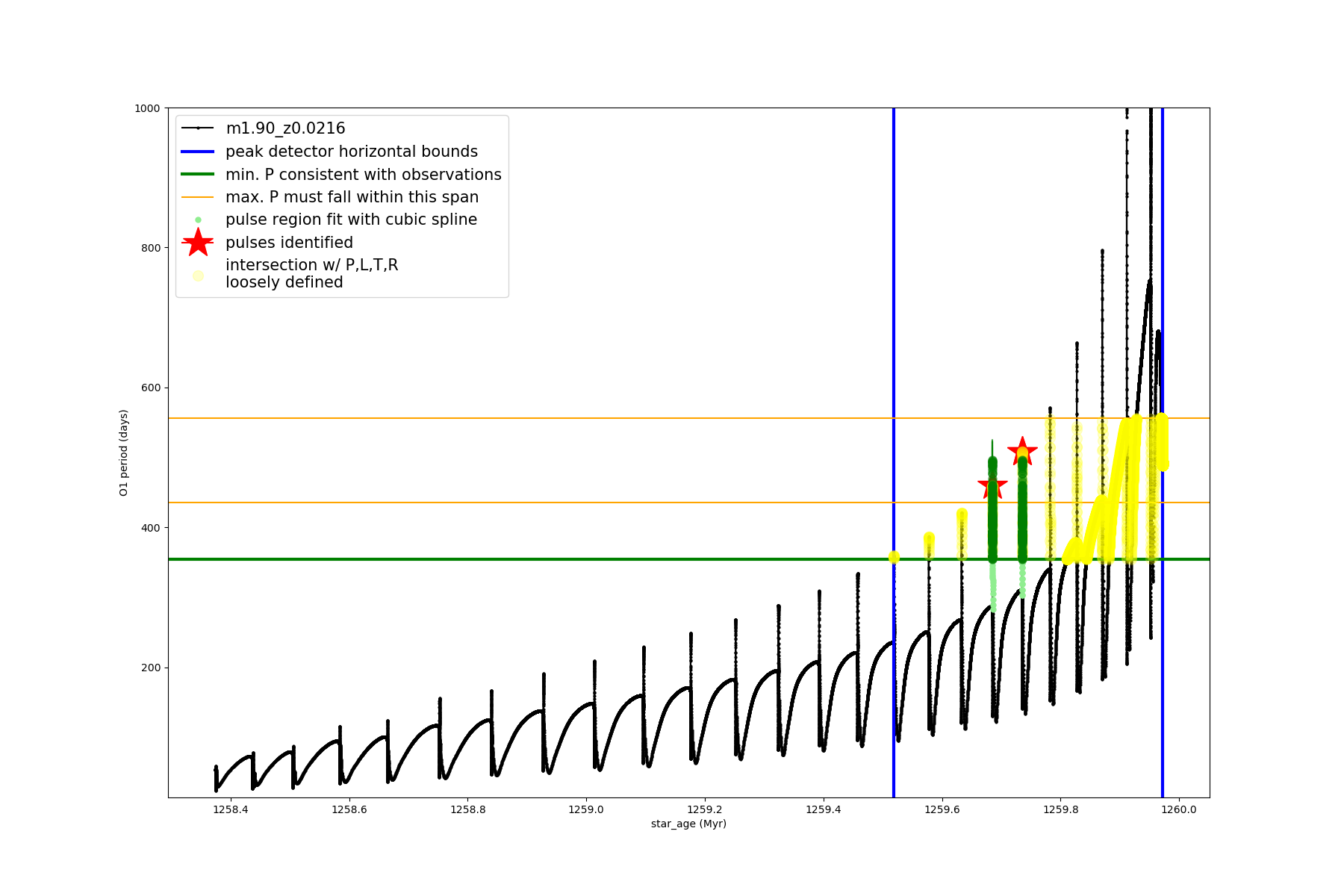Select the 'm1.90_z0.0216' legend label

pyautogui.click(x=285, y=128)
